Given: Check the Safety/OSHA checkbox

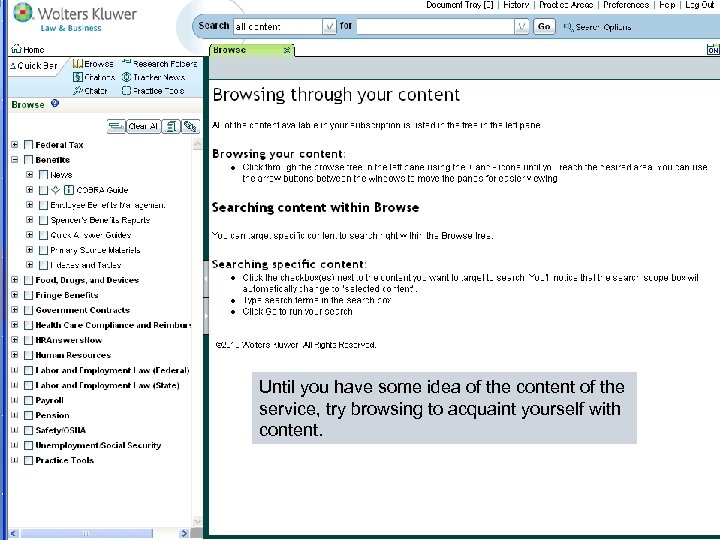Looking at the screenshot, I should click(28, 430).
